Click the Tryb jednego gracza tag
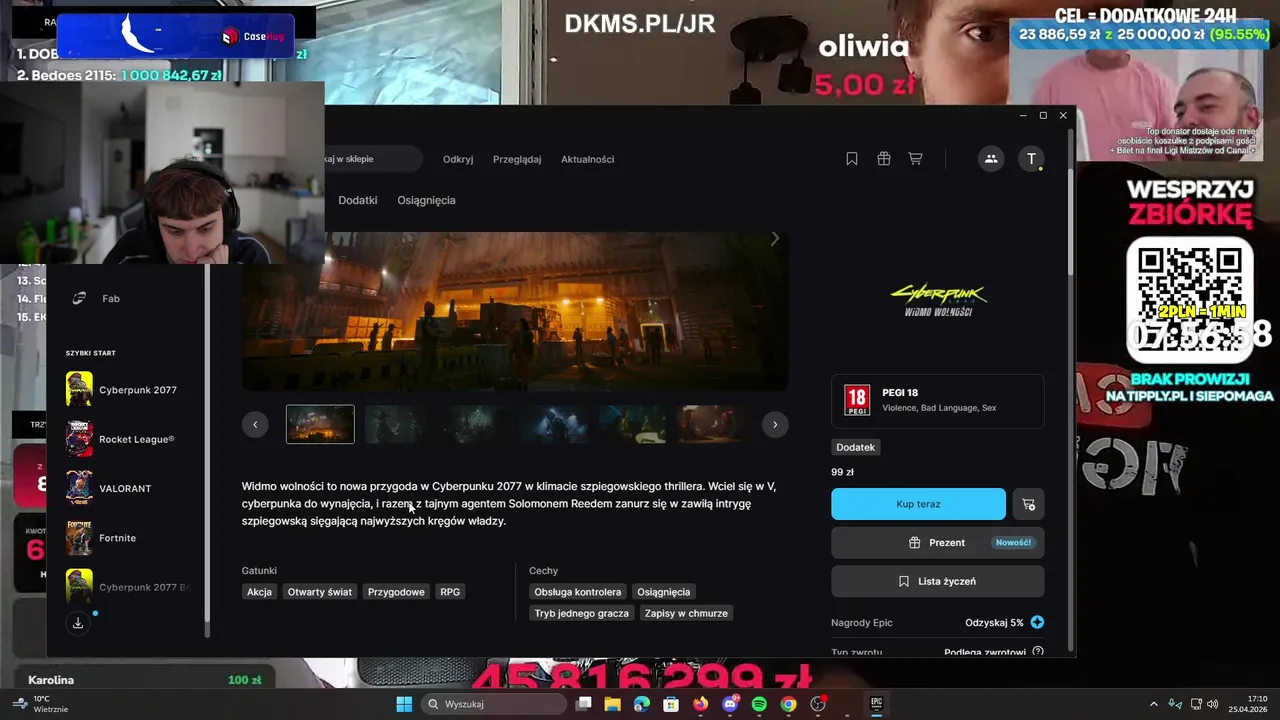The image size is (1280, 720). pos(581,613)
